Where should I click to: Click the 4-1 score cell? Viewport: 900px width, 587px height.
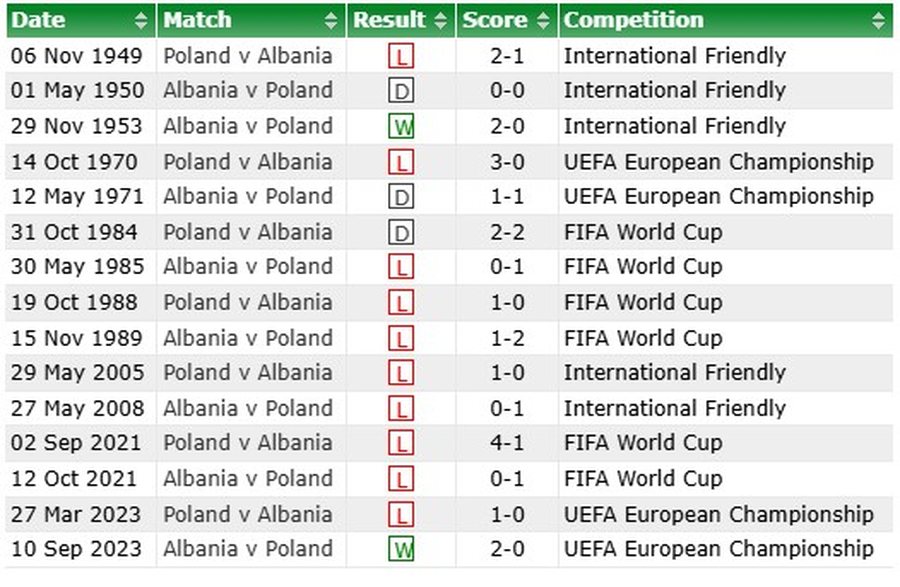tap(507, 443)
